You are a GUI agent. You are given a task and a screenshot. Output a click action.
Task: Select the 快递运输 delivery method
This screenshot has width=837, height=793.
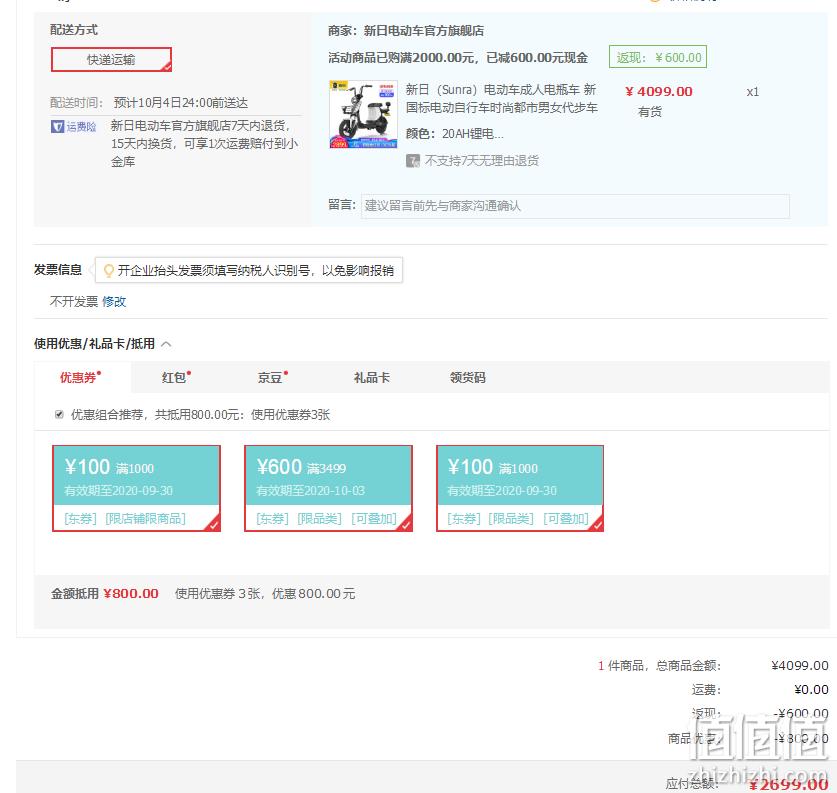111,59
